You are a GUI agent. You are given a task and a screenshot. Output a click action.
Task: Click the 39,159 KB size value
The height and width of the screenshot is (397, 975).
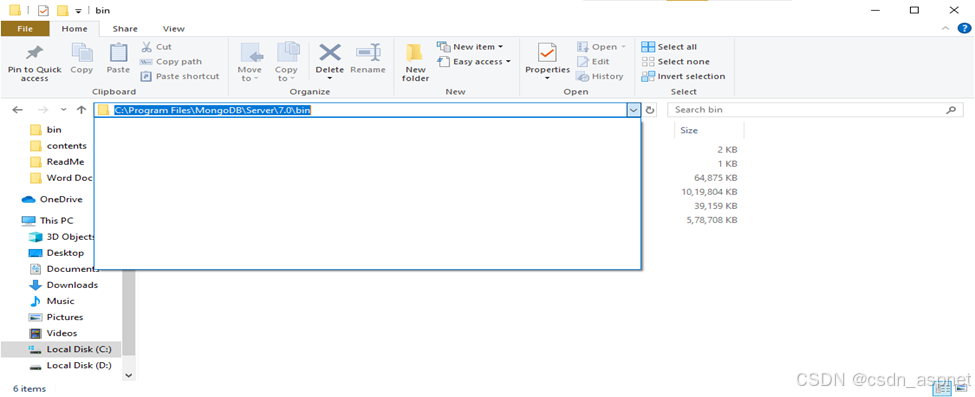[716, 206]
